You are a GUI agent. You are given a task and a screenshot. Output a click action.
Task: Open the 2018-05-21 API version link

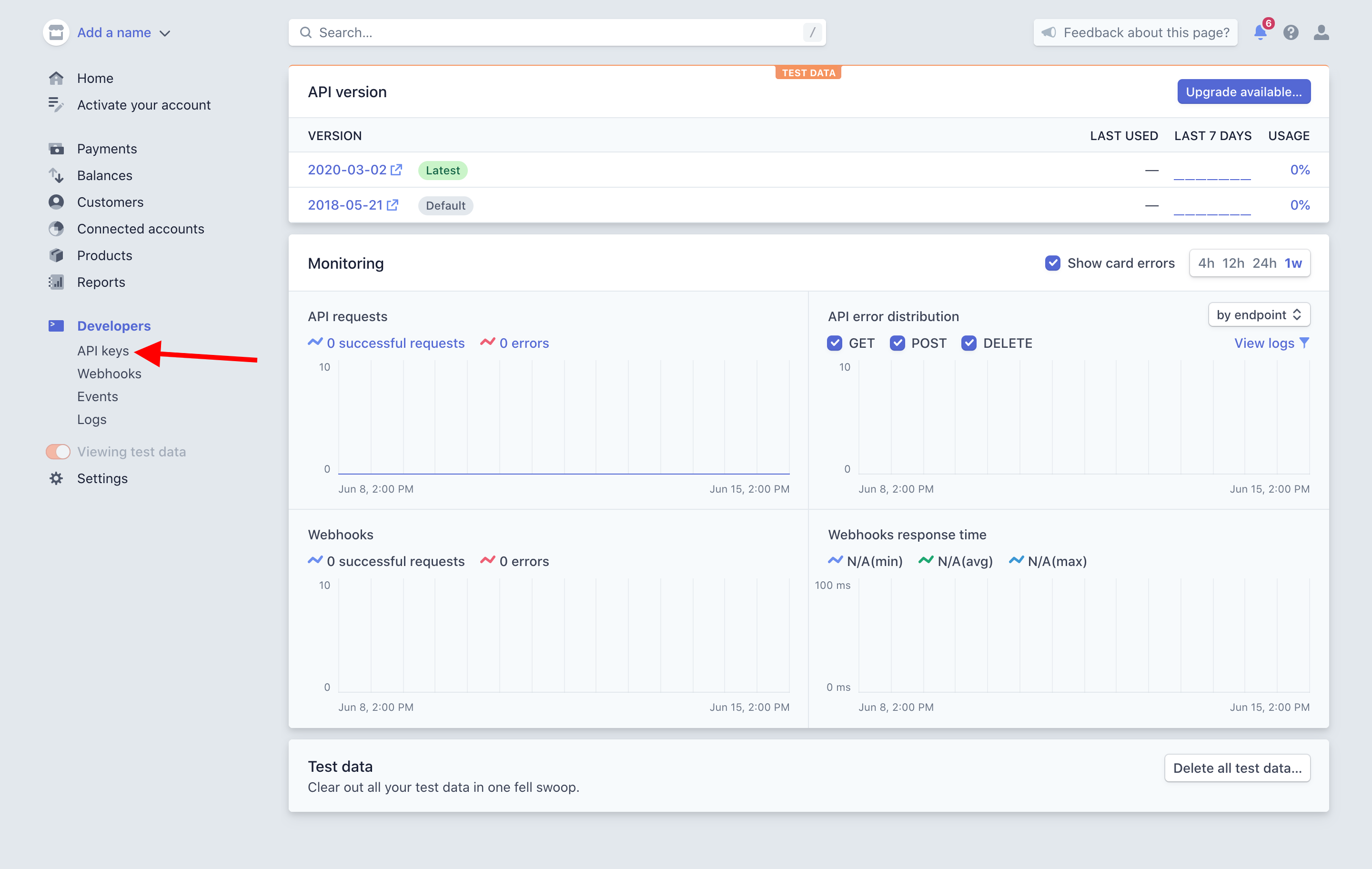pyautogui.click(x=345, y=205)
